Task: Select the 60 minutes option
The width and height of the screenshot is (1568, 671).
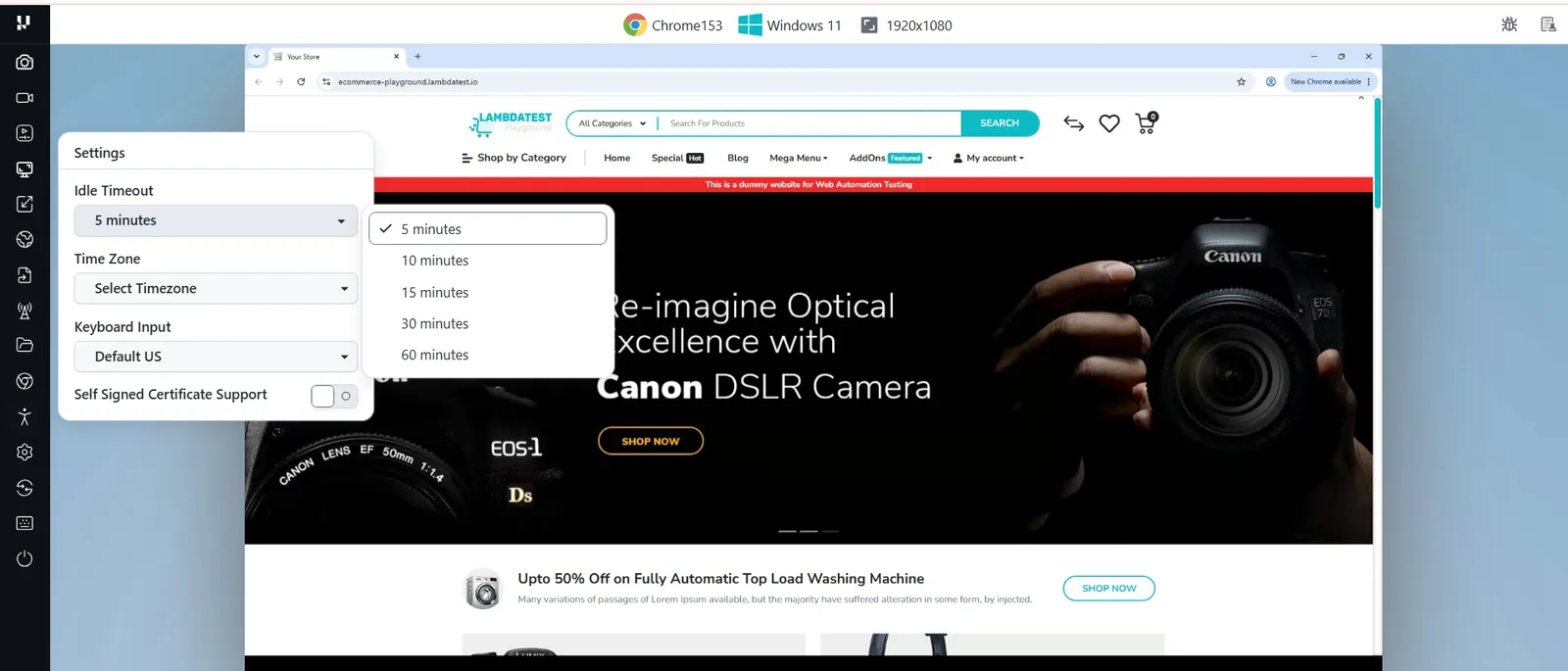Action: click(488, 356)
